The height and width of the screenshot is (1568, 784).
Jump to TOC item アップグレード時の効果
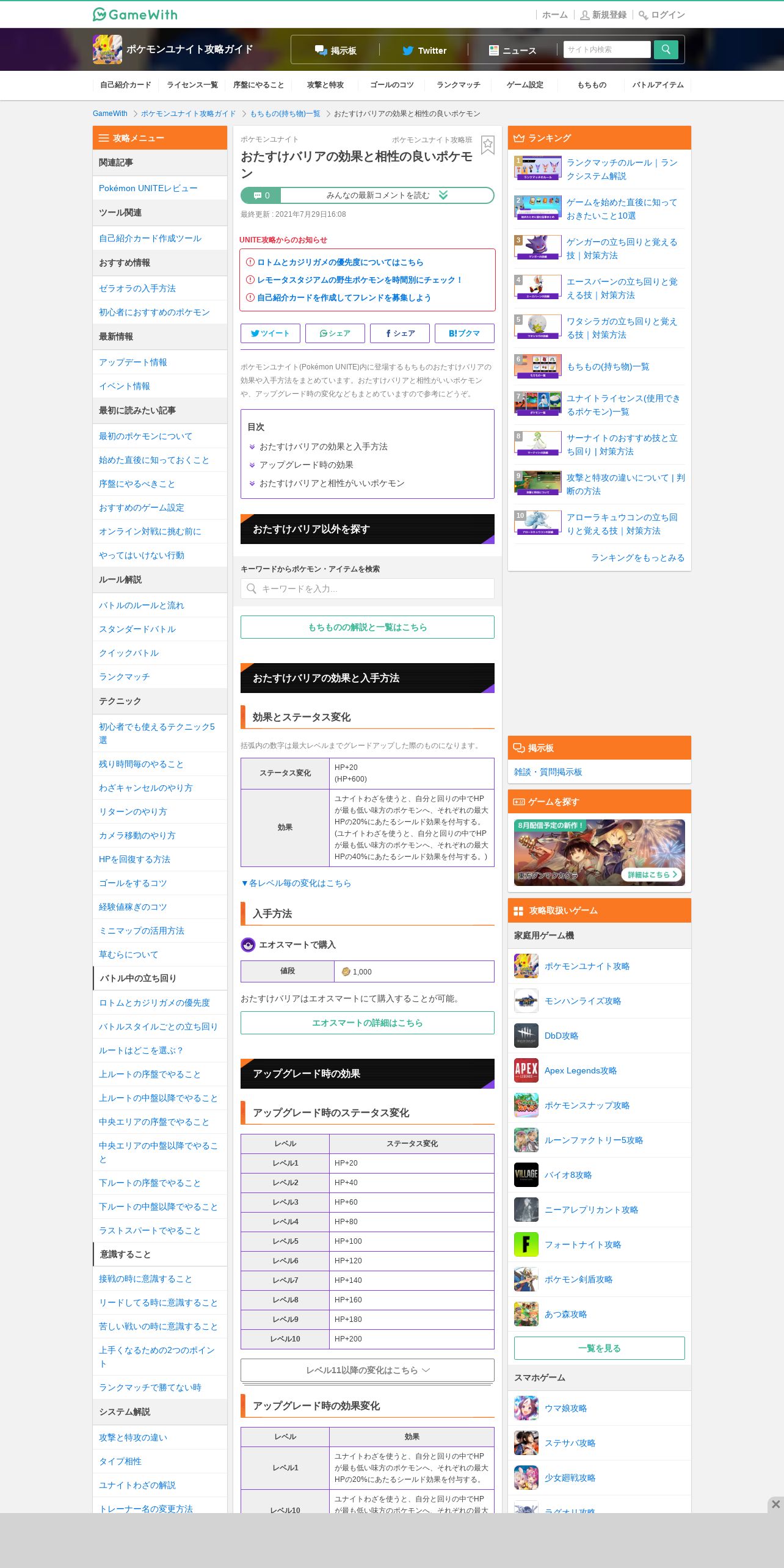[x=307, y=465]
